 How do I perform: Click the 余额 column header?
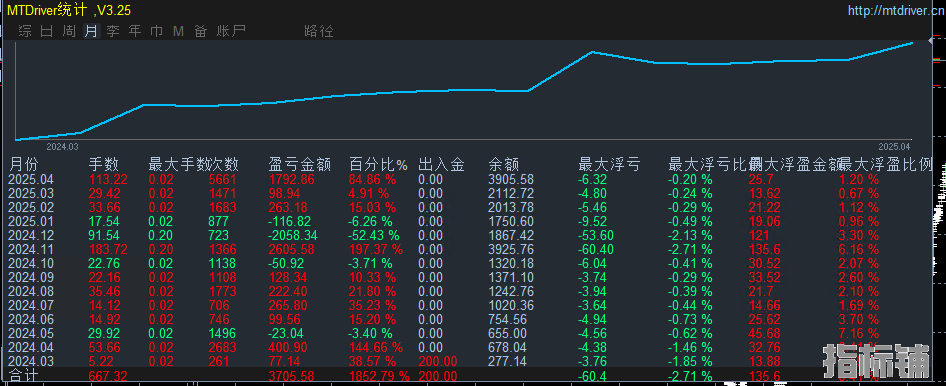click(x=503, y=165)
